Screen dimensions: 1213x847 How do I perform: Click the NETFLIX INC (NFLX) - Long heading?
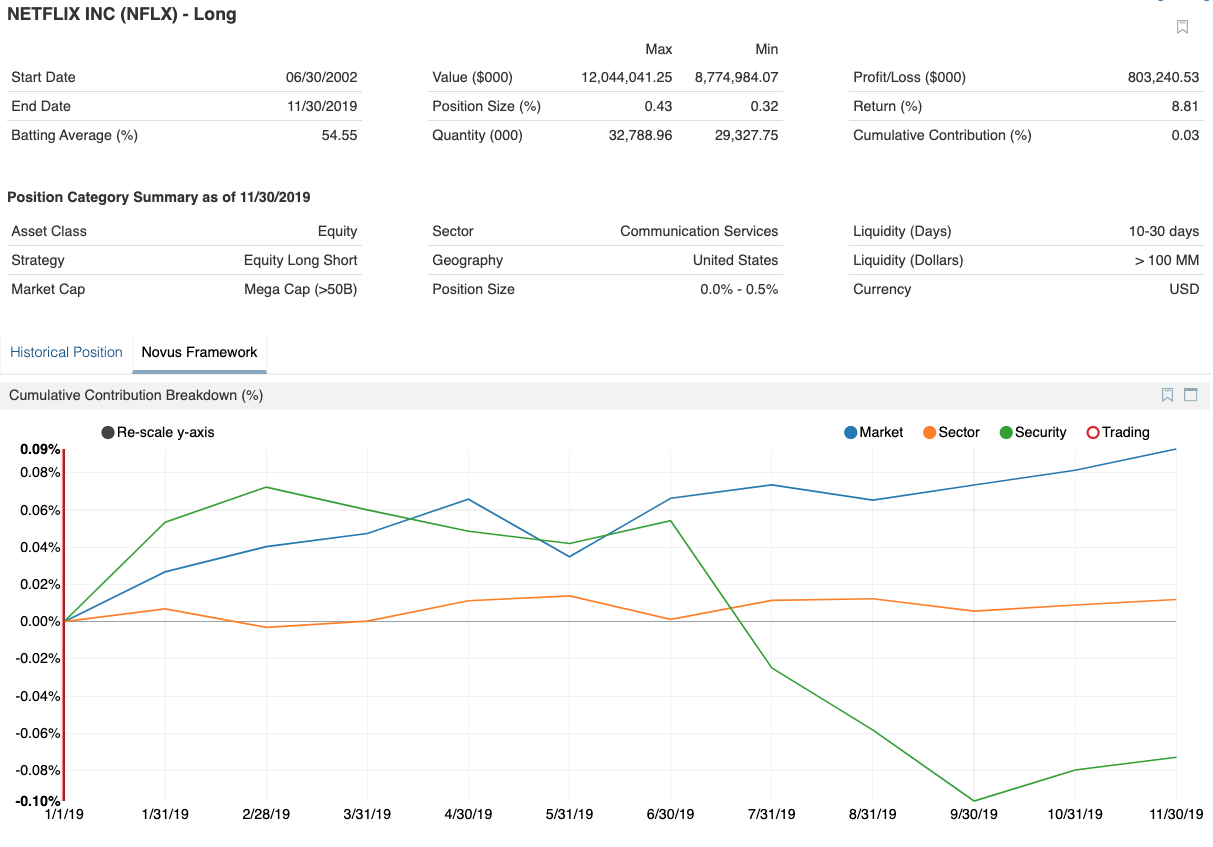[122, 15]
